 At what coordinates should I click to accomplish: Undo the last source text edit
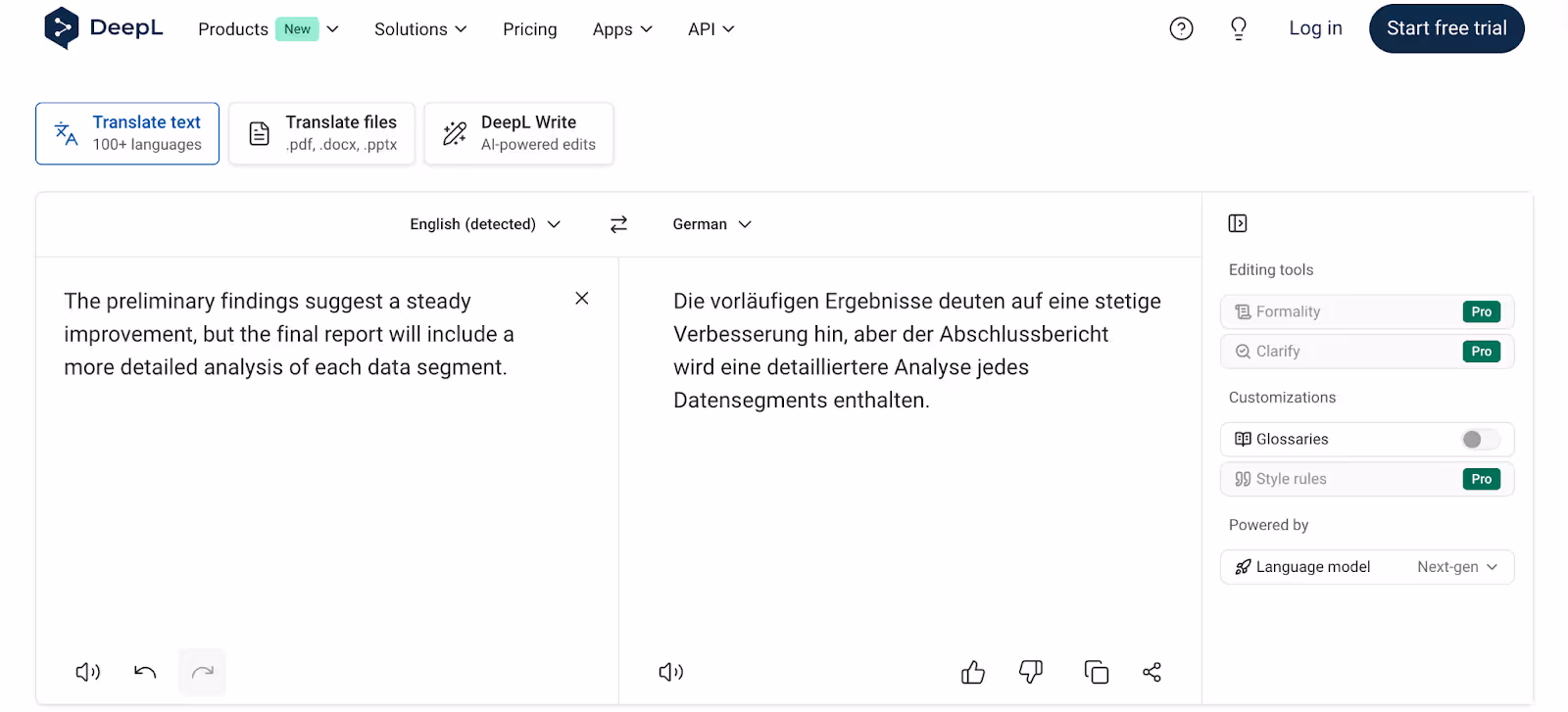(145, 672)
